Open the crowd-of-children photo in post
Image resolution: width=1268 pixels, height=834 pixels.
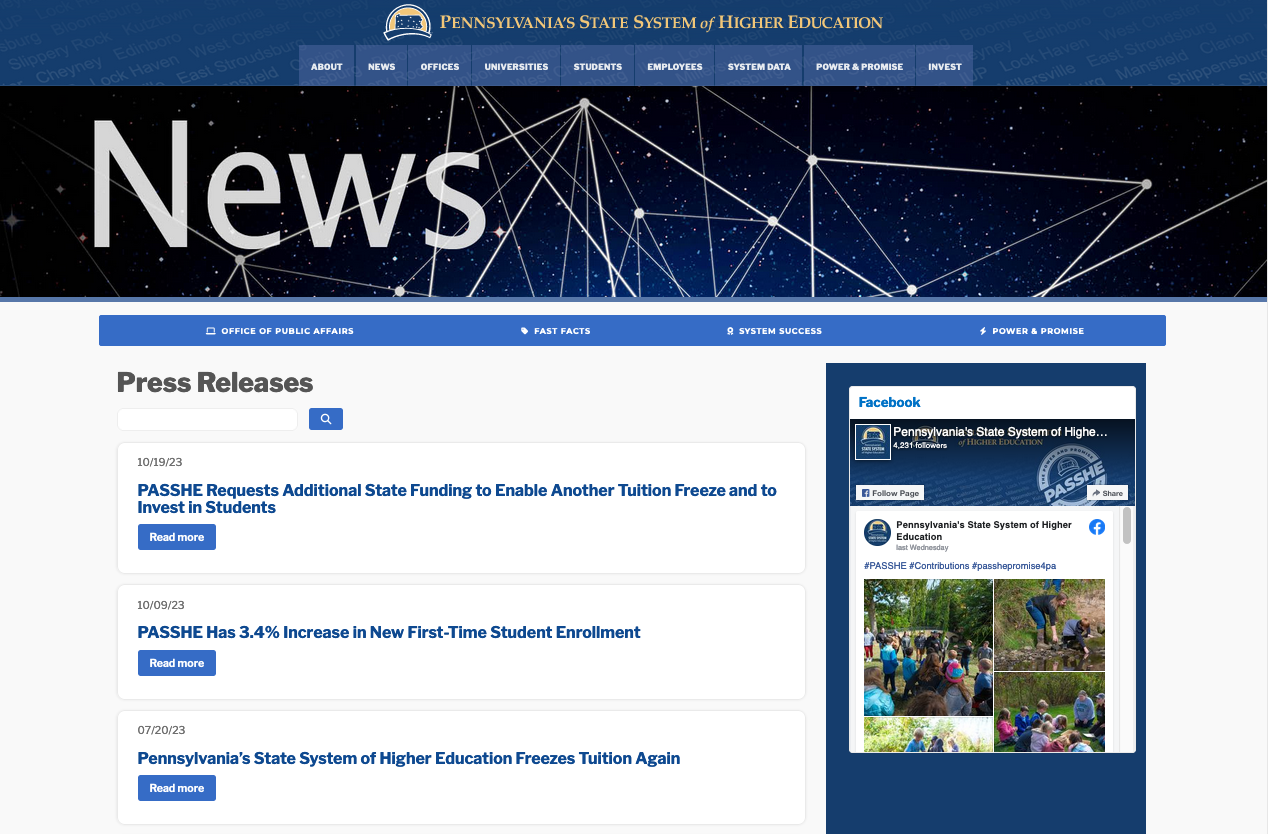pos(928,647)
